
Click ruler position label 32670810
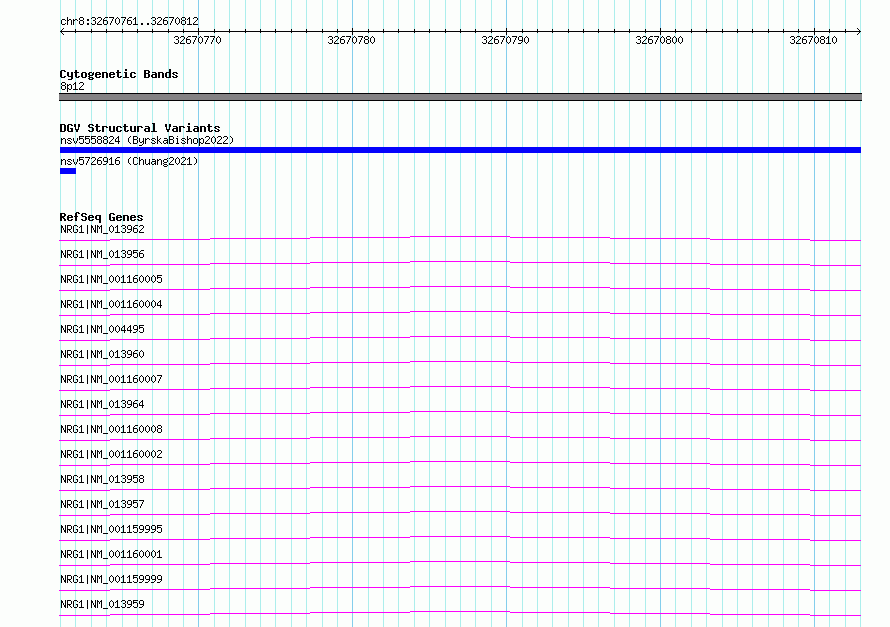813,40
